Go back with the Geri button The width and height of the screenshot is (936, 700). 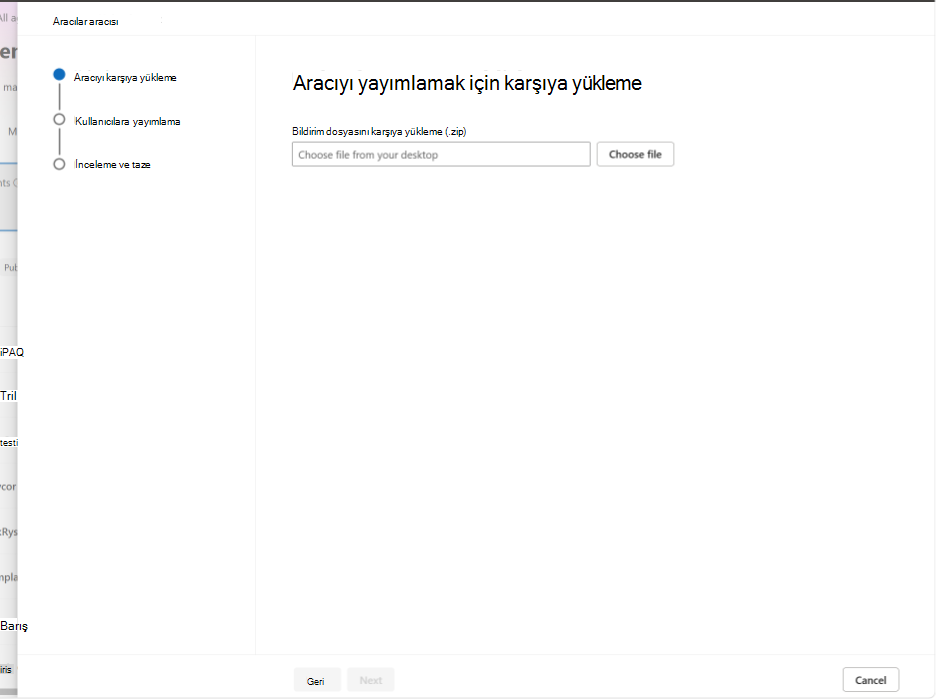(316, 680)
